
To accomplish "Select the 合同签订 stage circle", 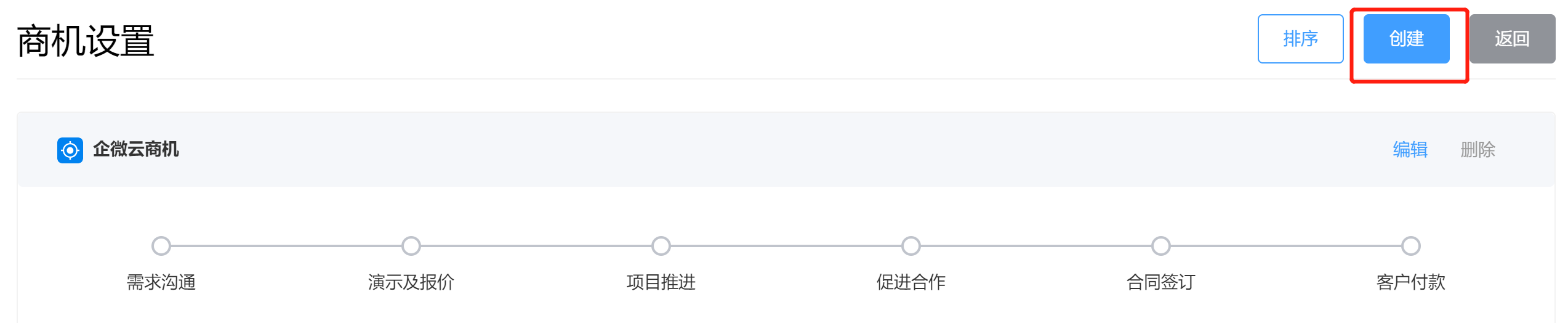I will (1161, 246).
